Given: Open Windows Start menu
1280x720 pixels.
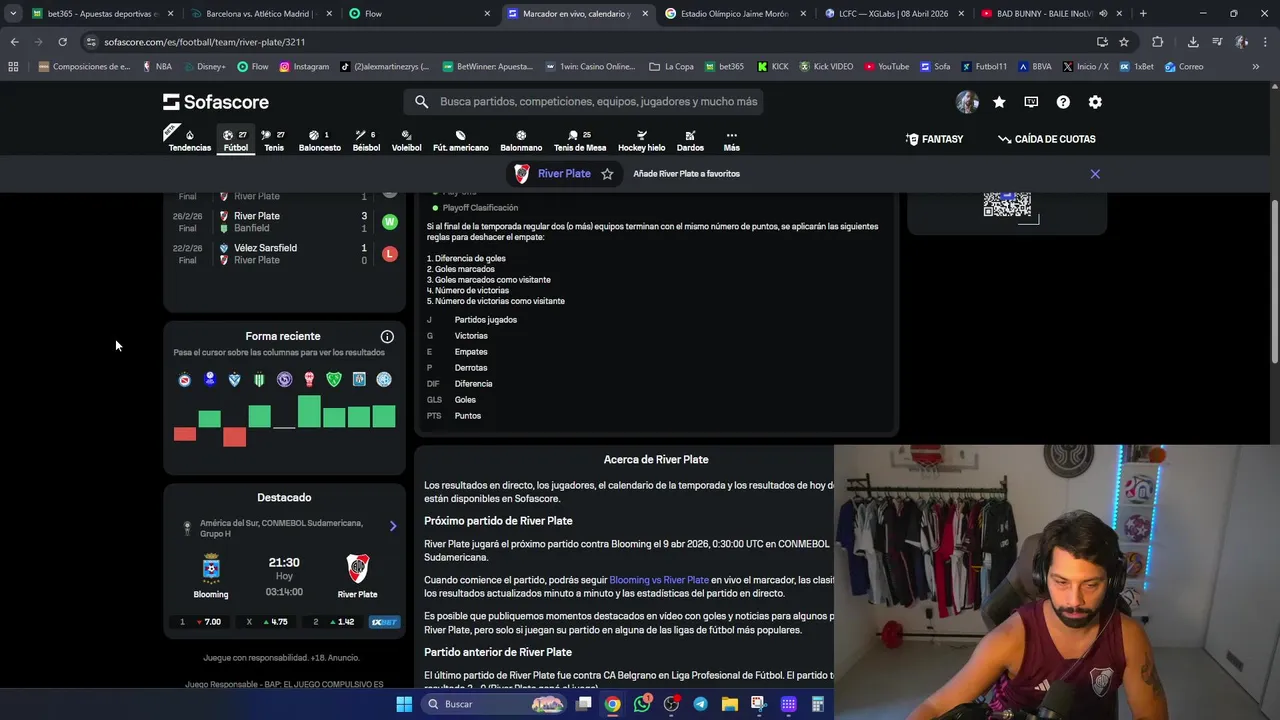Looking at the screenshot, I should tap(404, 704).
